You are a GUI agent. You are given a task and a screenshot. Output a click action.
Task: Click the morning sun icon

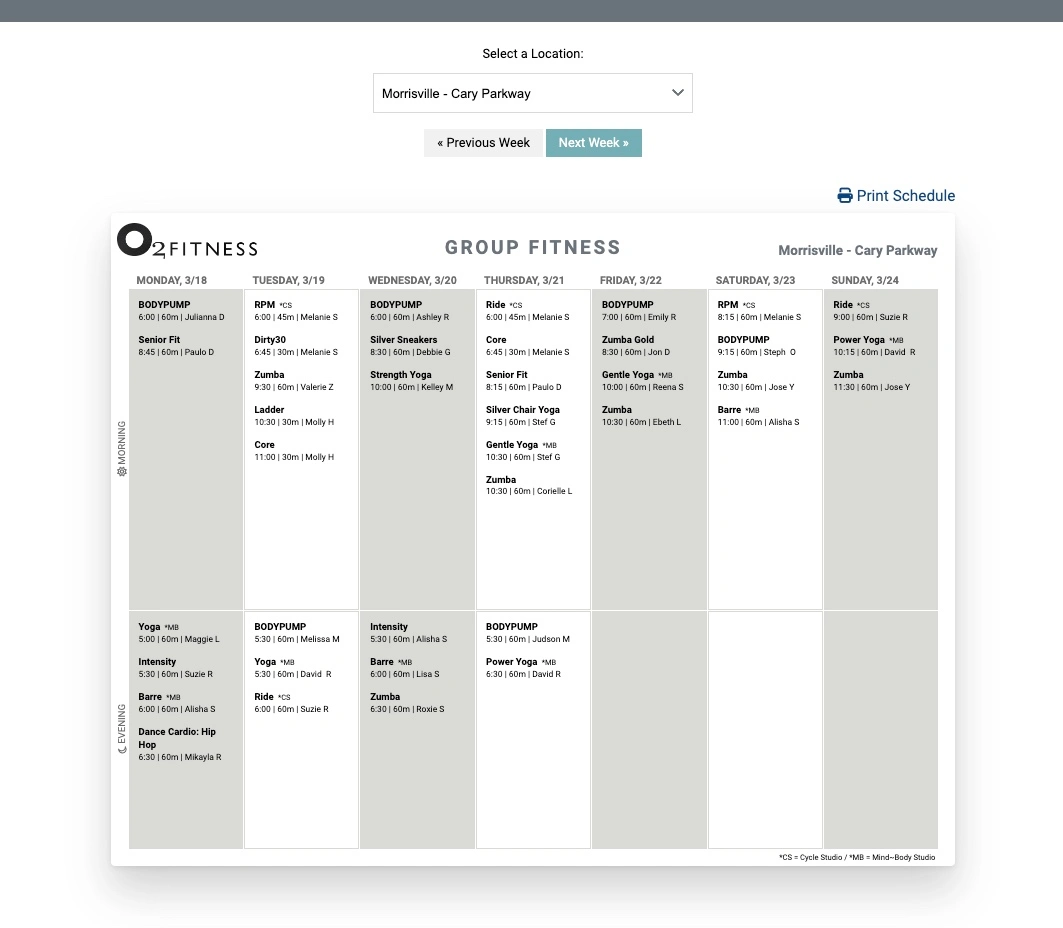click(122, 472)
